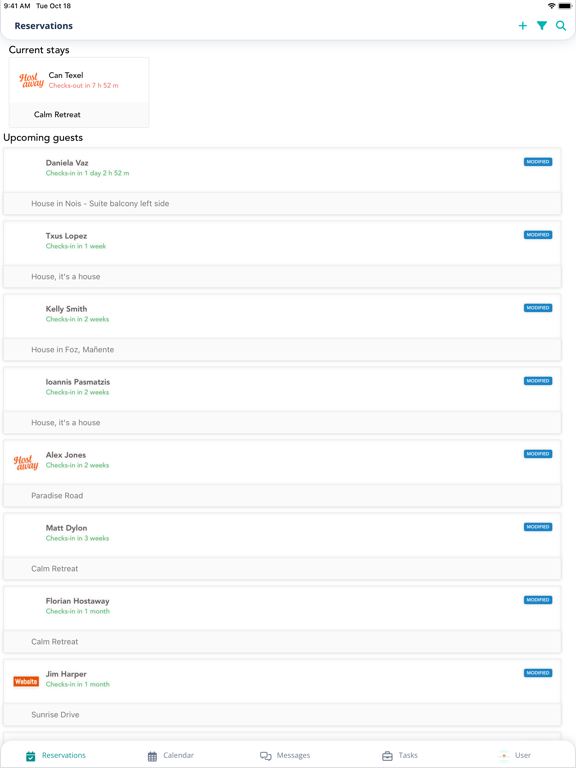
Task: Click 'House, it's a house' under Txus Lopez
Action: coord(66,276)
